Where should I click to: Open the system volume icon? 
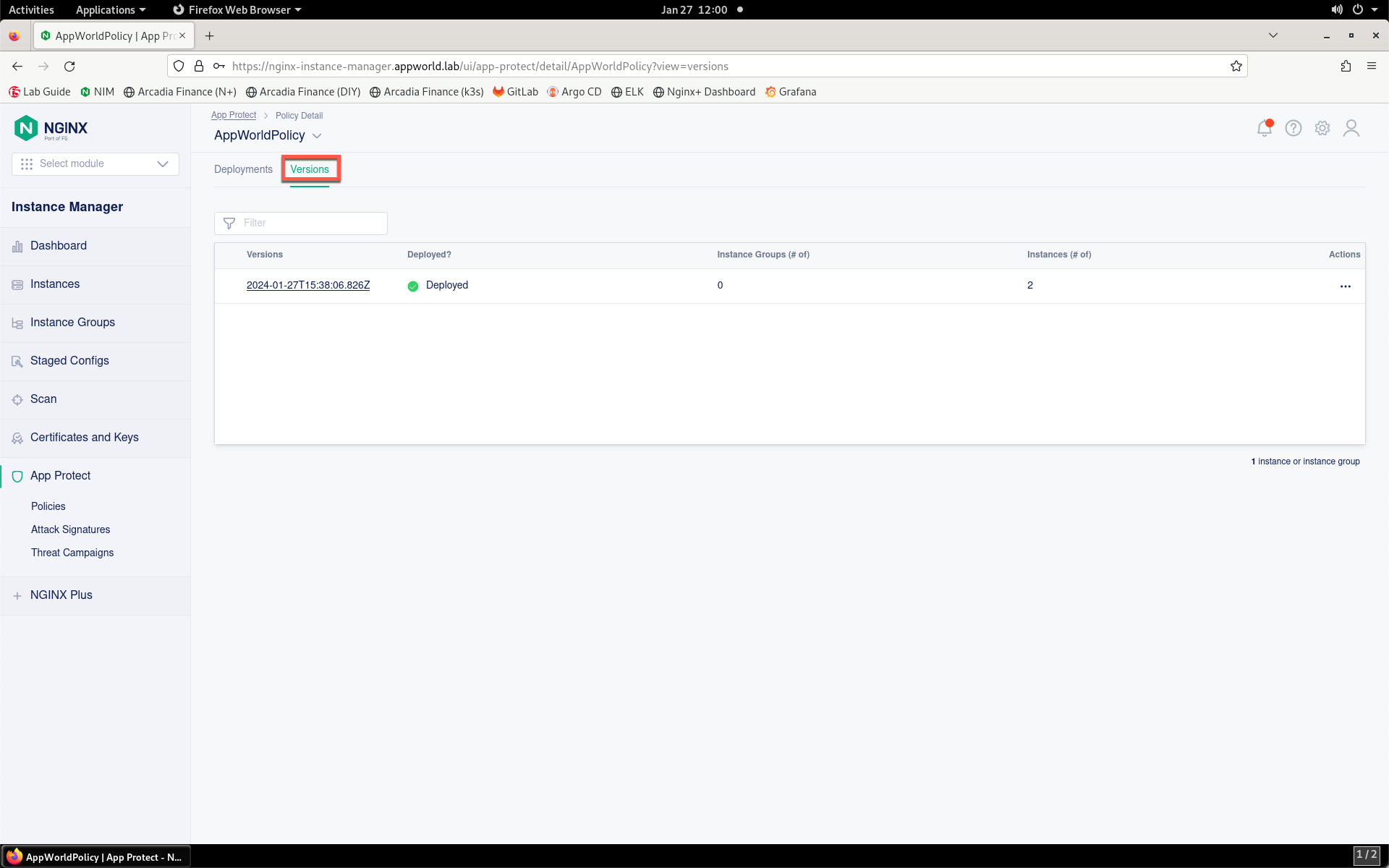(1337, 9)
